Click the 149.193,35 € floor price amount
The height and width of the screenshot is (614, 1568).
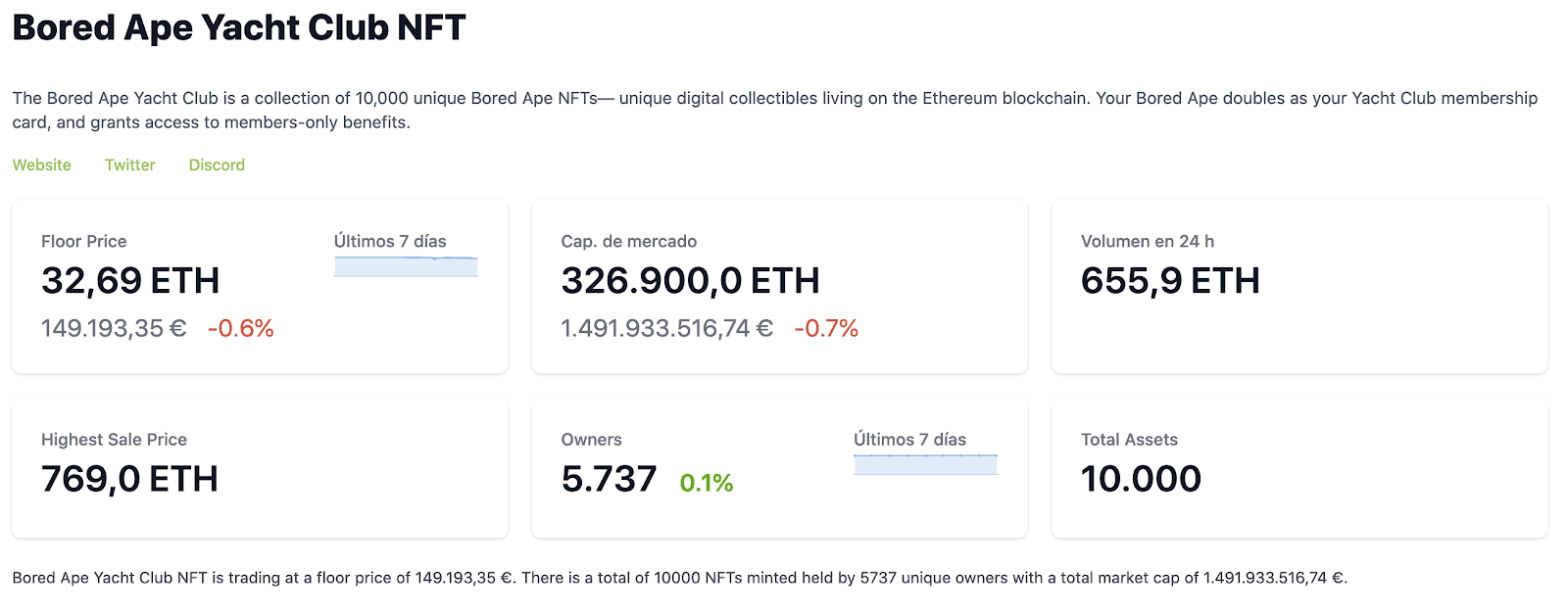(114, 328)
